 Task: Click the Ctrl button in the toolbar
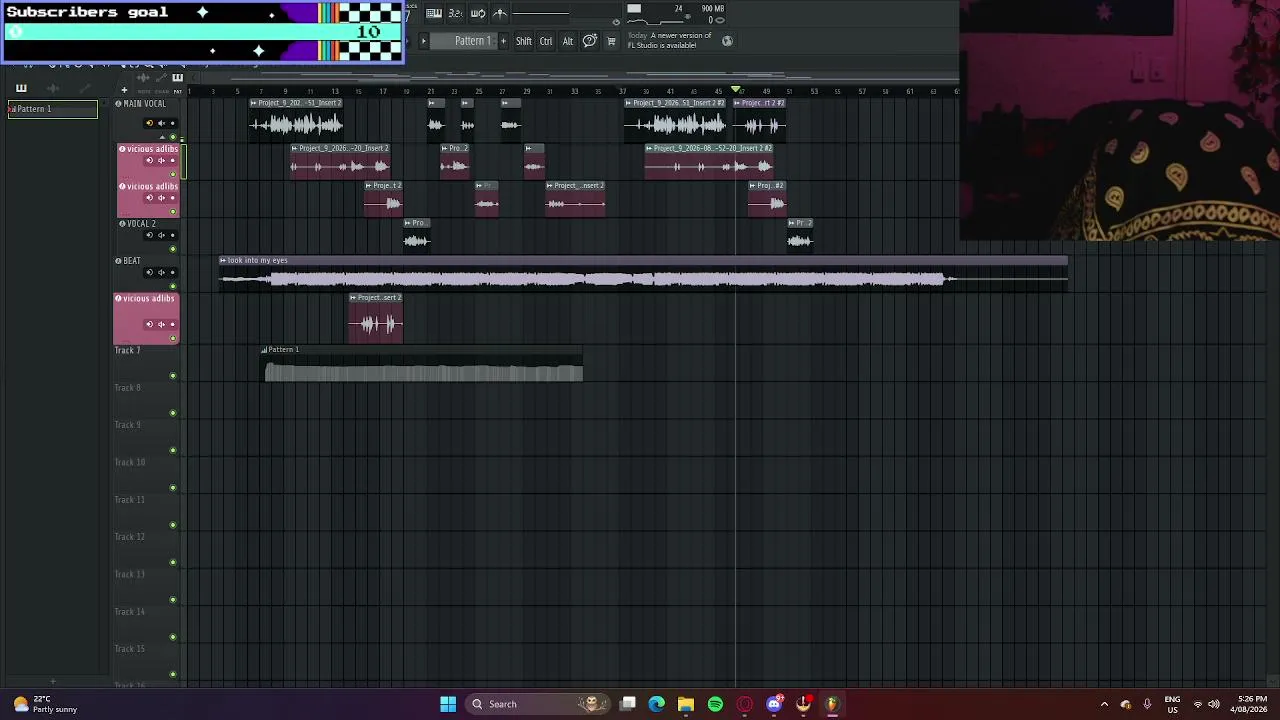coord(546,41)
